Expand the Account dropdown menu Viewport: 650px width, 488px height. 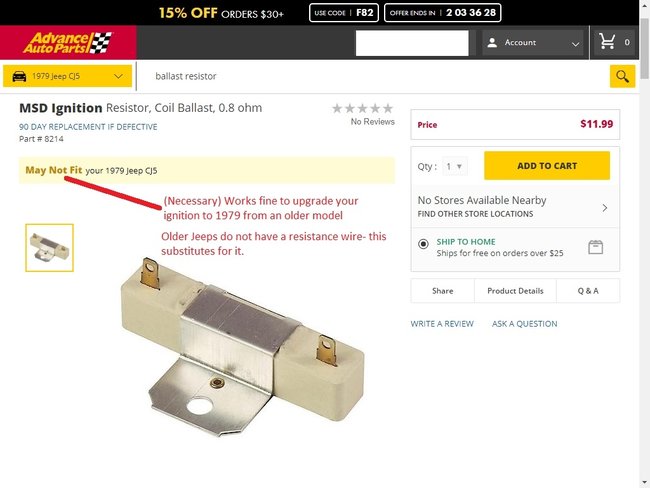point(574,43)
